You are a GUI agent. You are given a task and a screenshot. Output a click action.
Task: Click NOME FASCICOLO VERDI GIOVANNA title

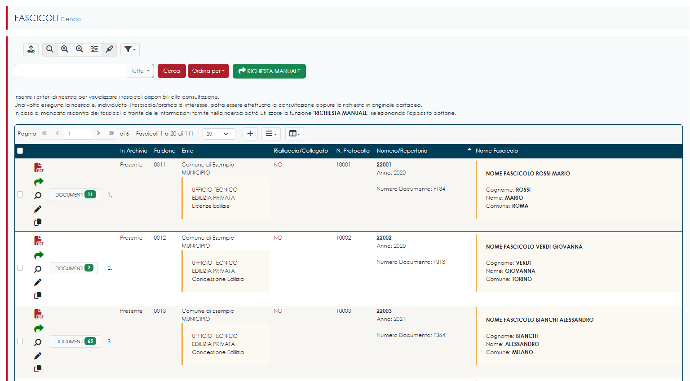click(x=534, y=247)
